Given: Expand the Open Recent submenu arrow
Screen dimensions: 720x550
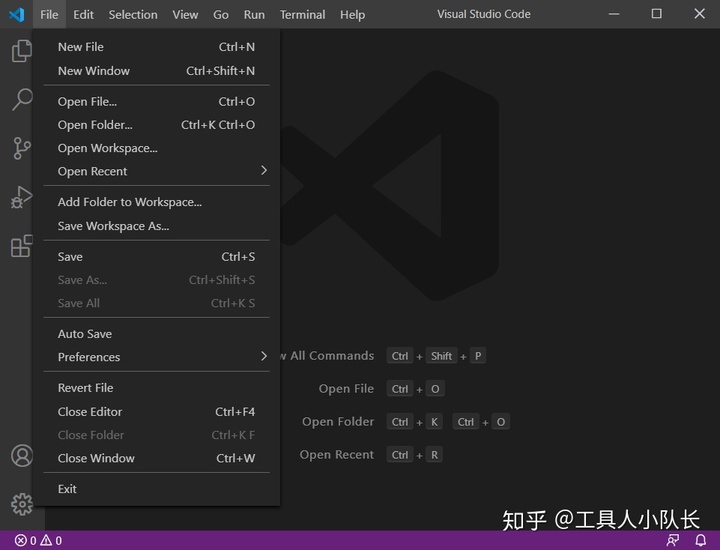Looking at the screenshot, I should [x=264, y=171].
